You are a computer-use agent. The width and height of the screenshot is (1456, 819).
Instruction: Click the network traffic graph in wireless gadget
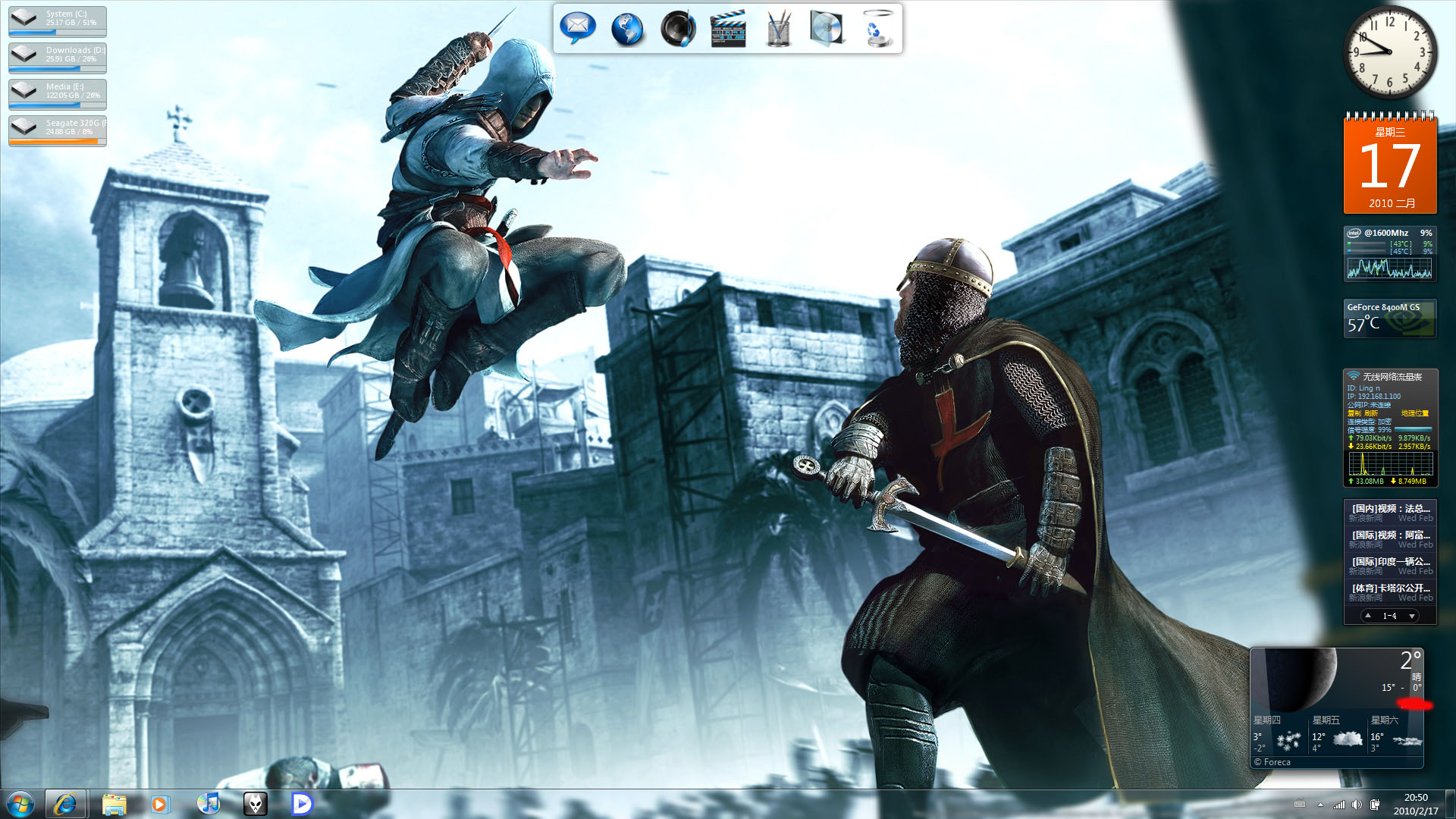tap(1390, 463)
